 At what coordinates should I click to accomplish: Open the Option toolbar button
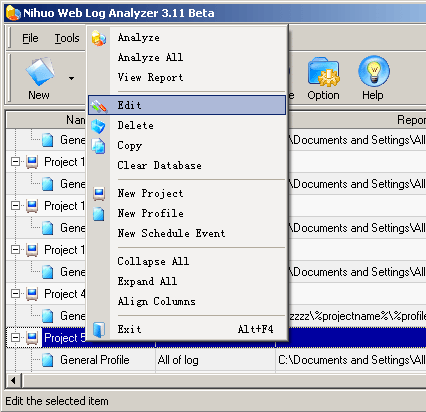323,79
